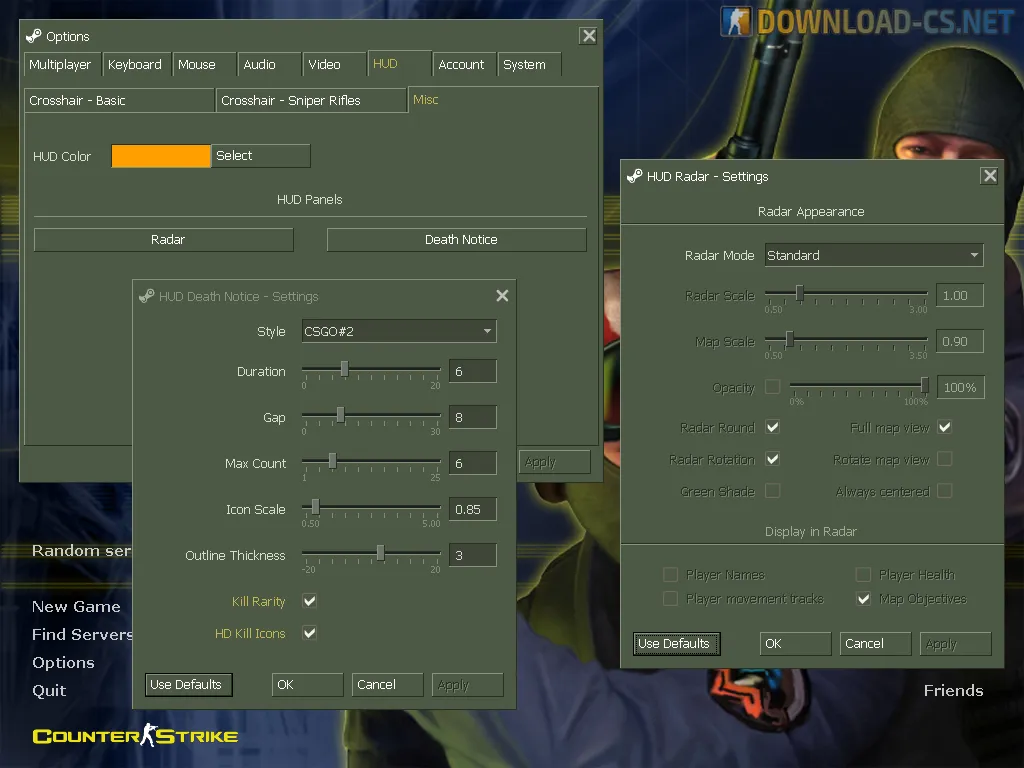
Task: Enable the Opacity checkbox
Action: click(x=773, y=387)
